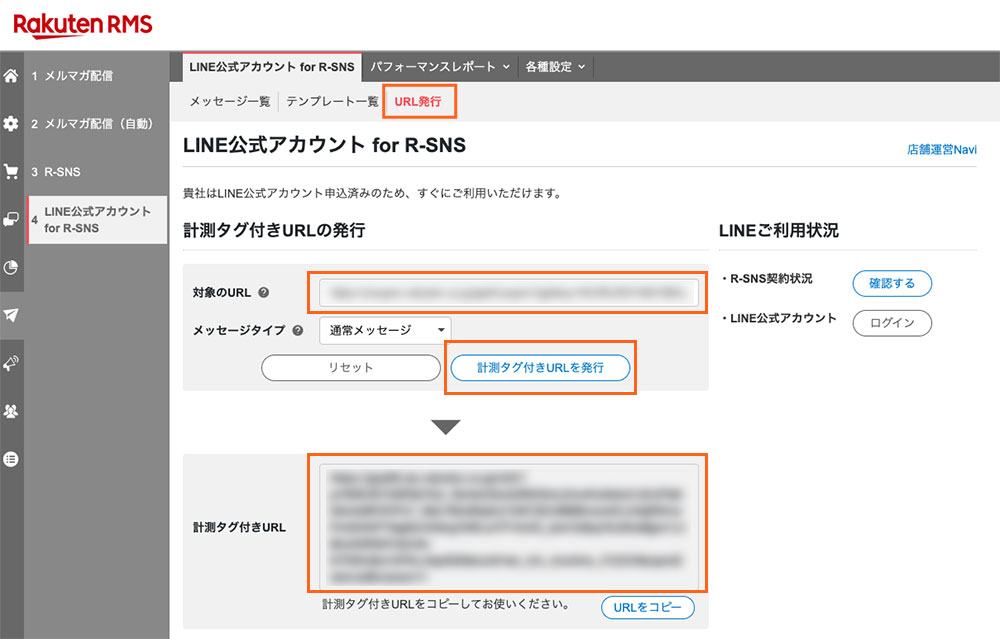Viewport: 1000px width, 639px height.
Task: Click the list circle sidebar icon
Action: tap(11, 459)
